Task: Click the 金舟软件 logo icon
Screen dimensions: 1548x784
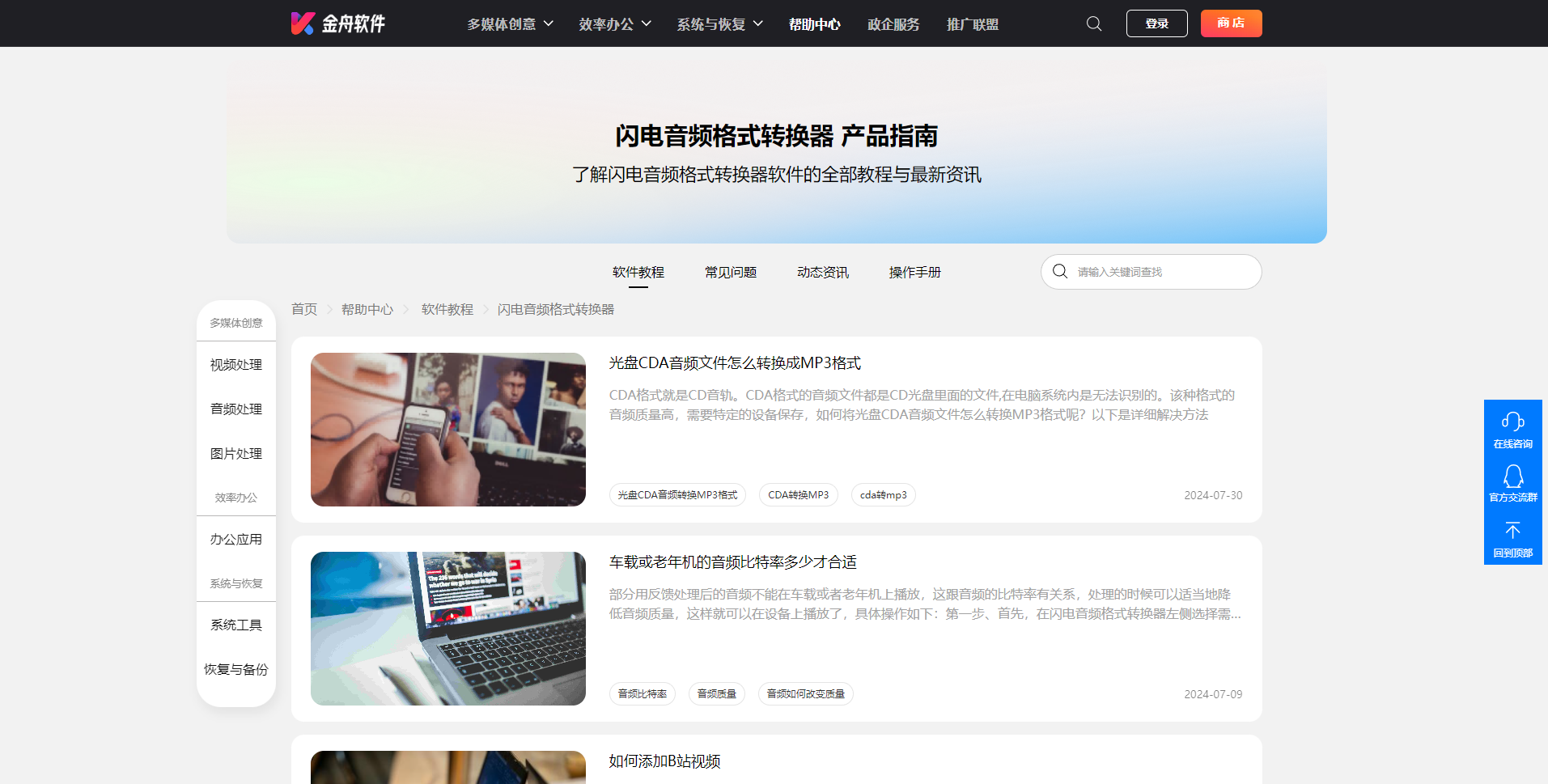Action: click(303, 23)
